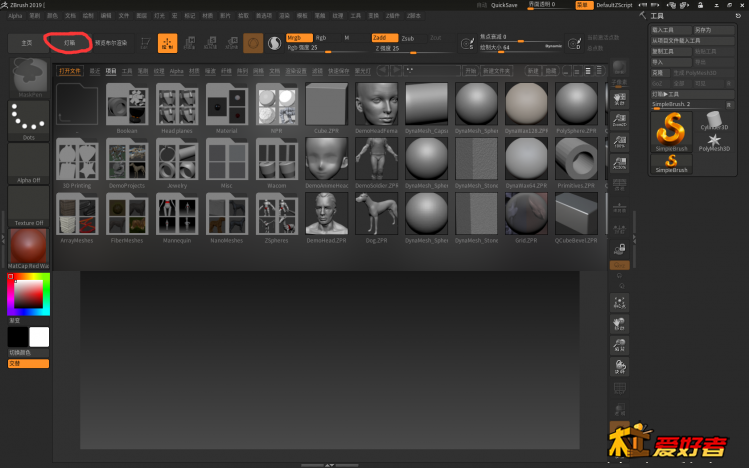
Task: Open the 灯光 light menu
Action: pos(159,16)
